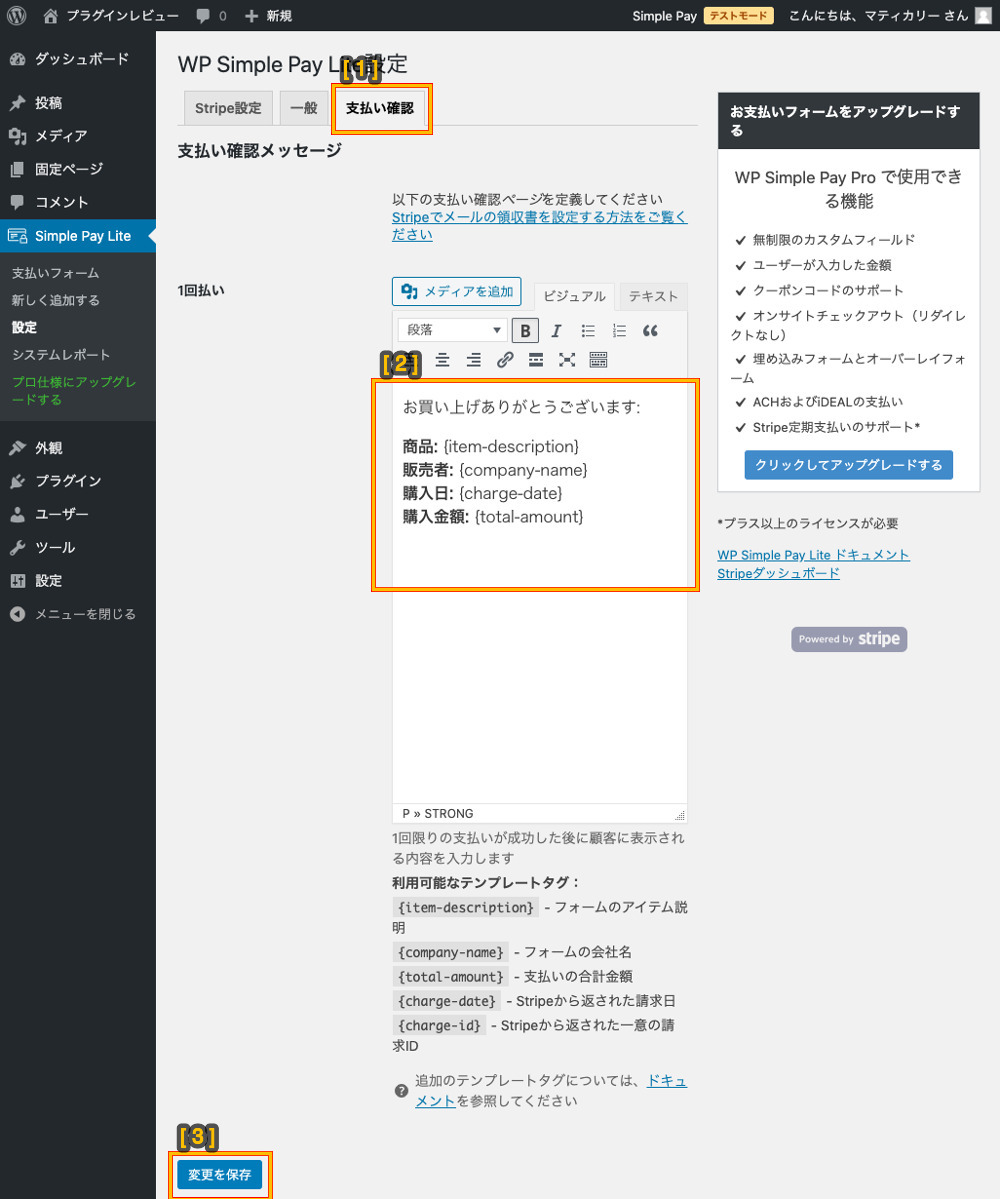The height and width of the screenshot is (1199, 1000).
Task: Click the editor resize handle corner
Action: coord(680,815)
